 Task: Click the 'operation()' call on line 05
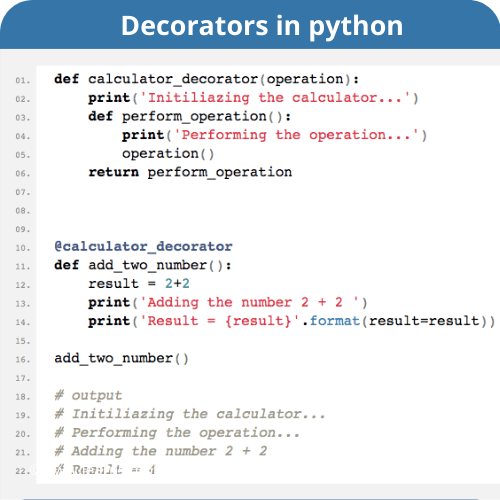168,154
